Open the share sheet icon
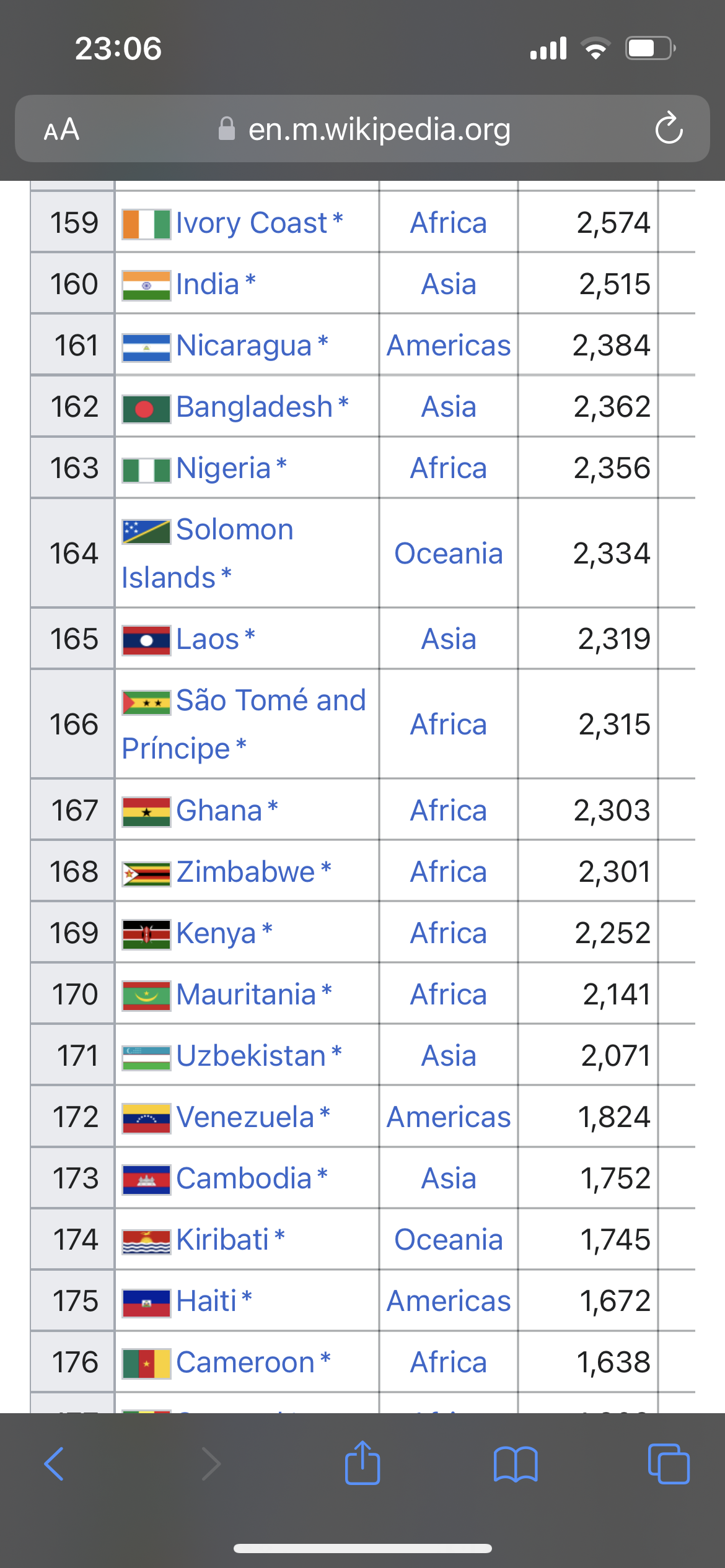This screenshot has width=725, height=1568. coord(362,1463)
